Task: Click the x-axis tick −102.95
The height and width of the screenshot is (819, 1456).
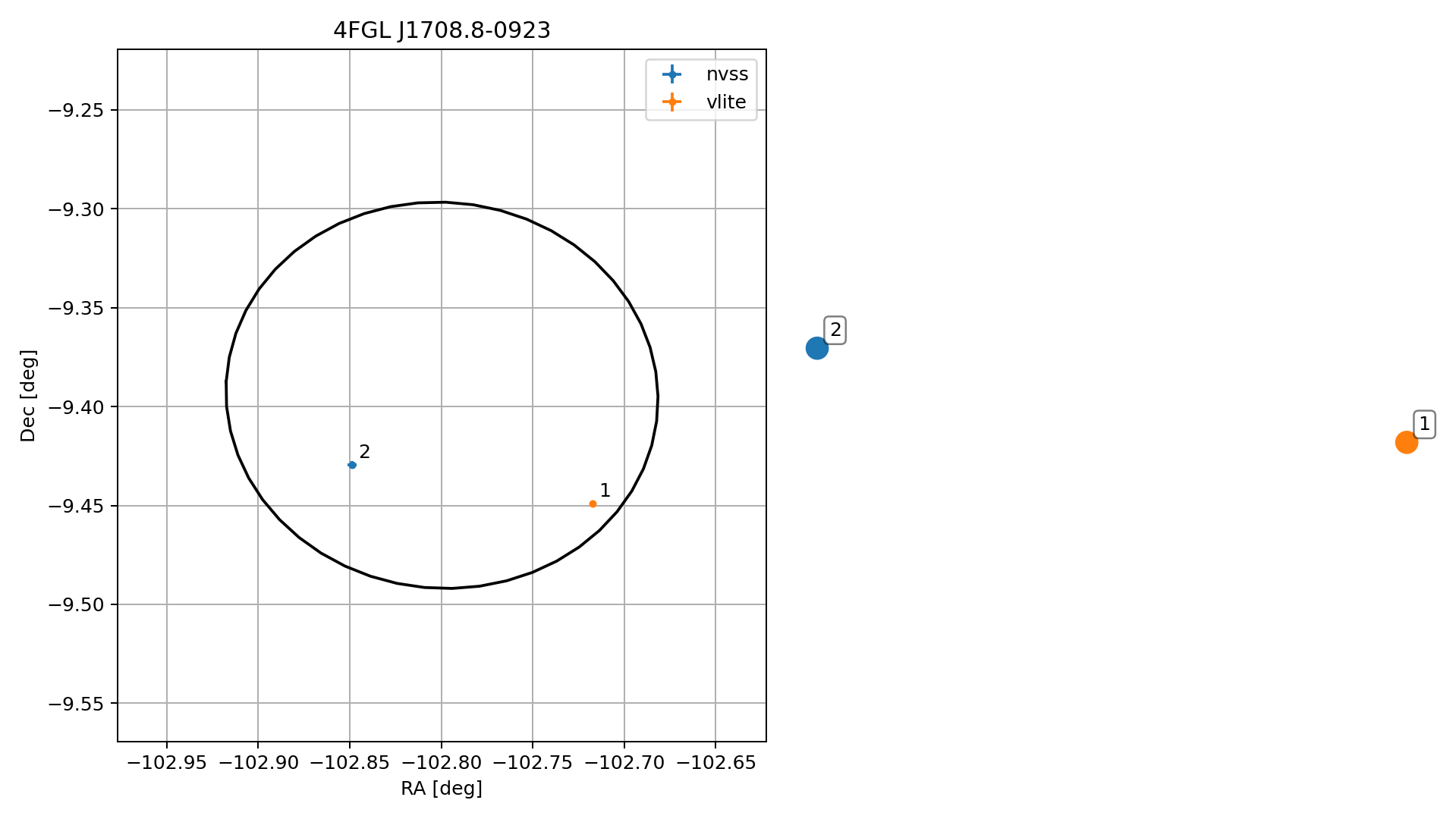Action: pyautogui.click(x=167, y=763)
